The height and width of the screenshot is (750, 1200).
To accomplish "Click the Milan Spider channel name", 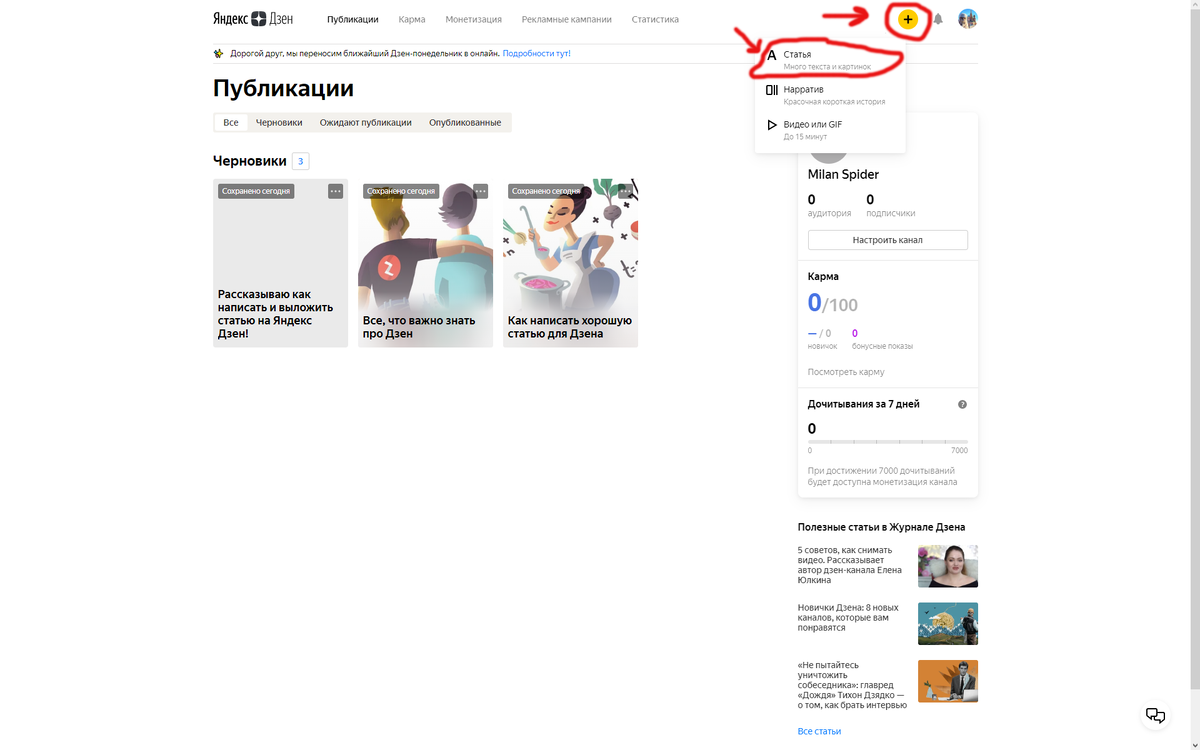I will 843,175.
